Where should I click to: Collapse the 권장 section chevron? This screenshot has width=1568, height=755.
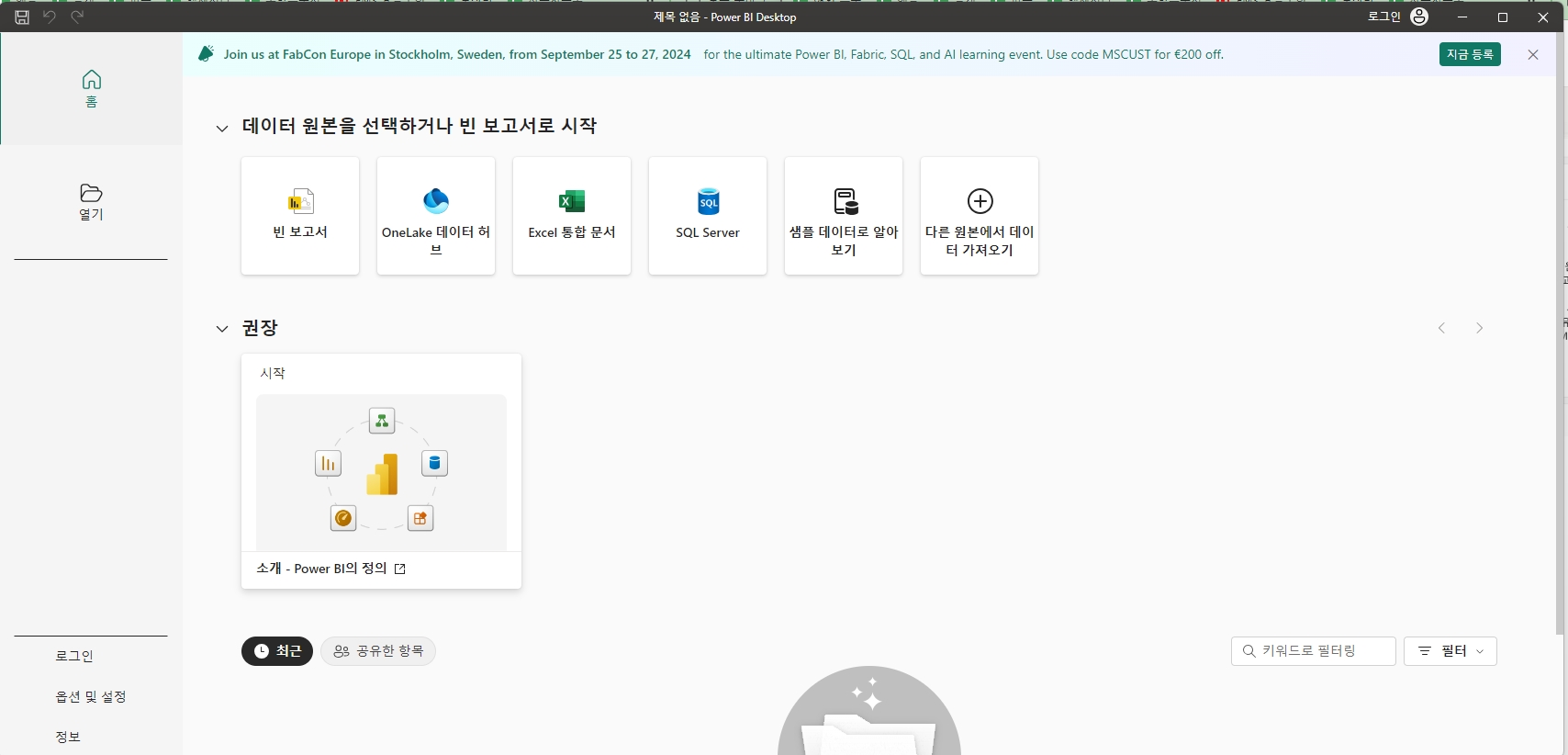pos(222,329)
